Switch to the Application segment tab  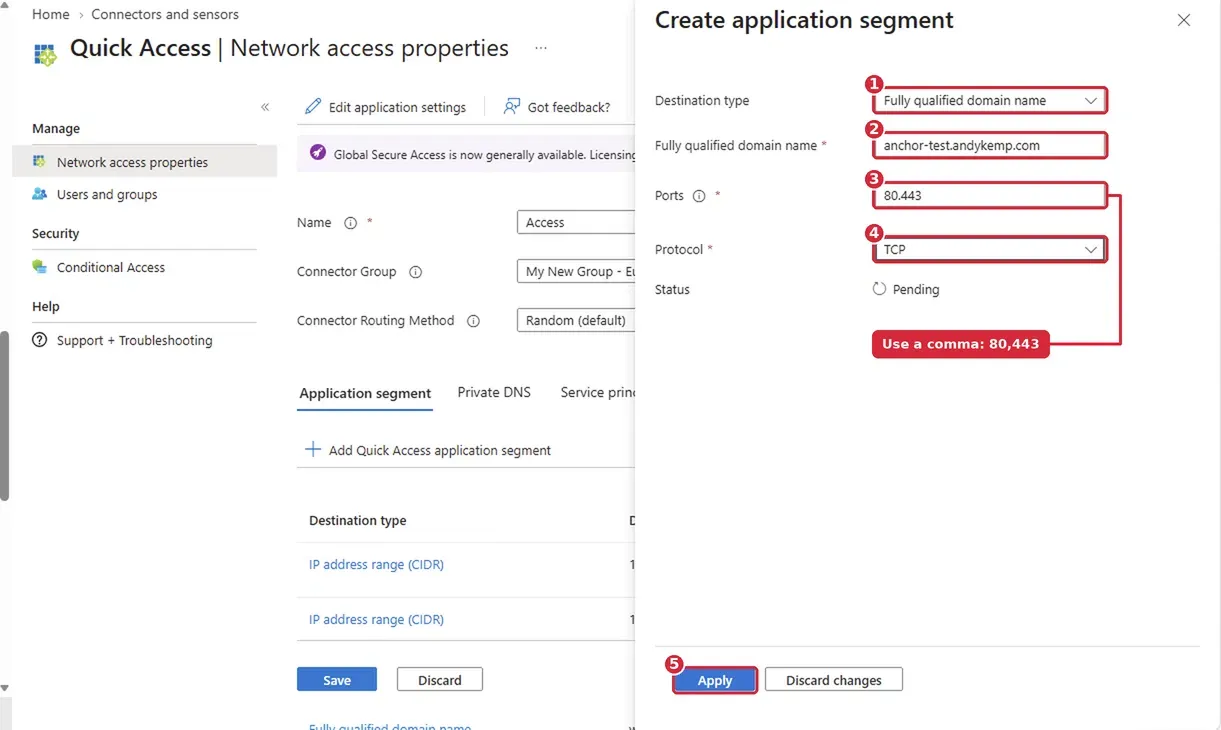tap(365, 393)
